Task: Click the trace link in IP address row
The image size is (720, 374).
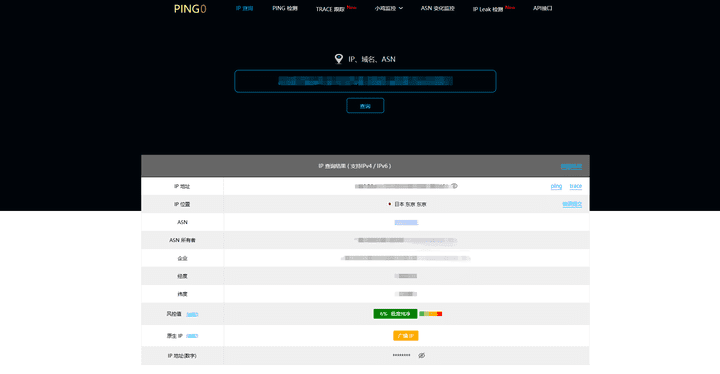Action: 576,186
